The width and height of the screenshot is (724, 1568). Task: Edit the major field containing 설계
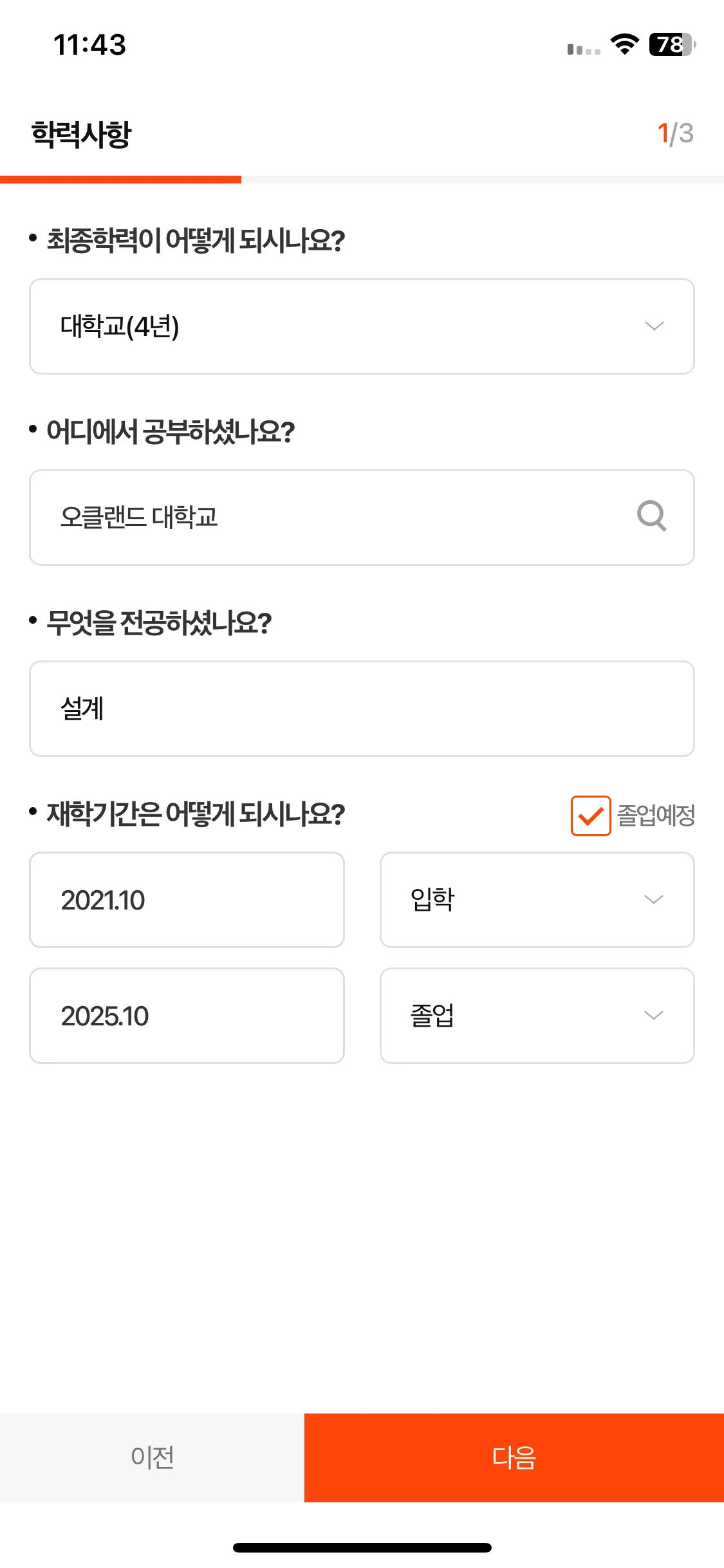362,709
